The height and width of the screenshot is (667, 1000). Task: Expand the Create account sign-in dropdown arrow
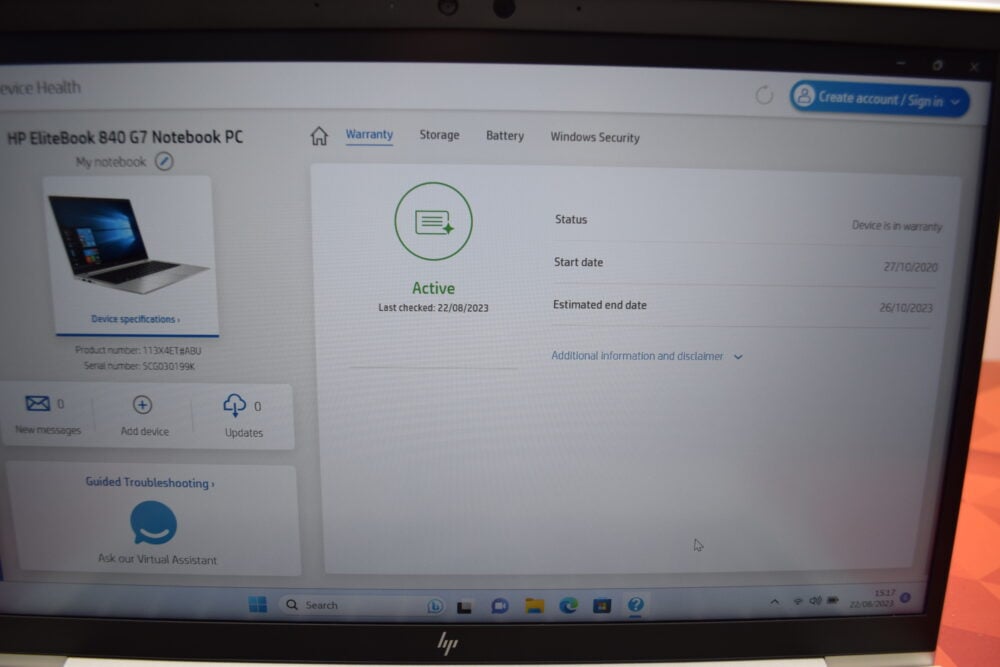coord(955,102)
